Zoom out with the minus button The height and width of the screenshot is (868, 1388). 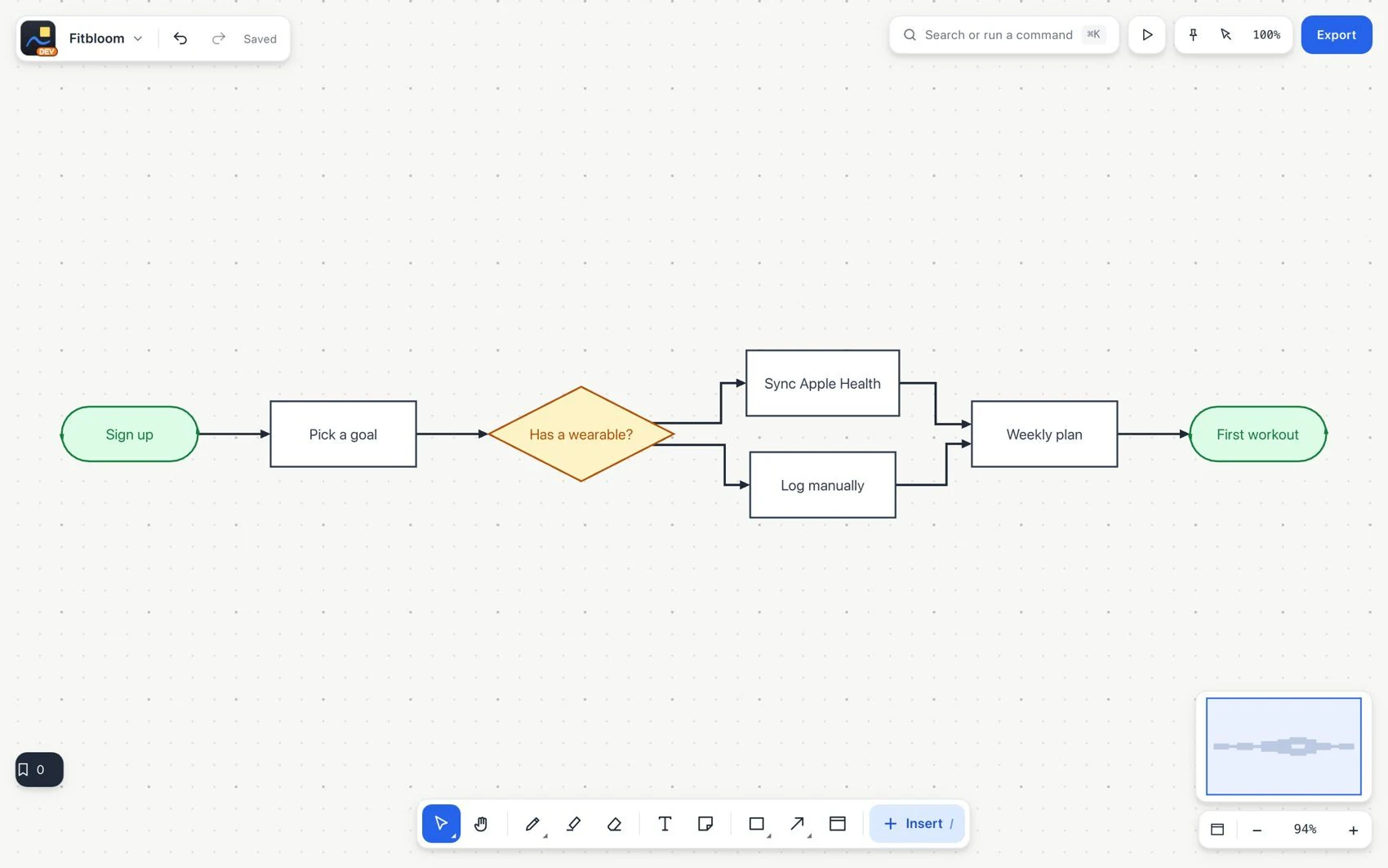[x=1257, y=830]
